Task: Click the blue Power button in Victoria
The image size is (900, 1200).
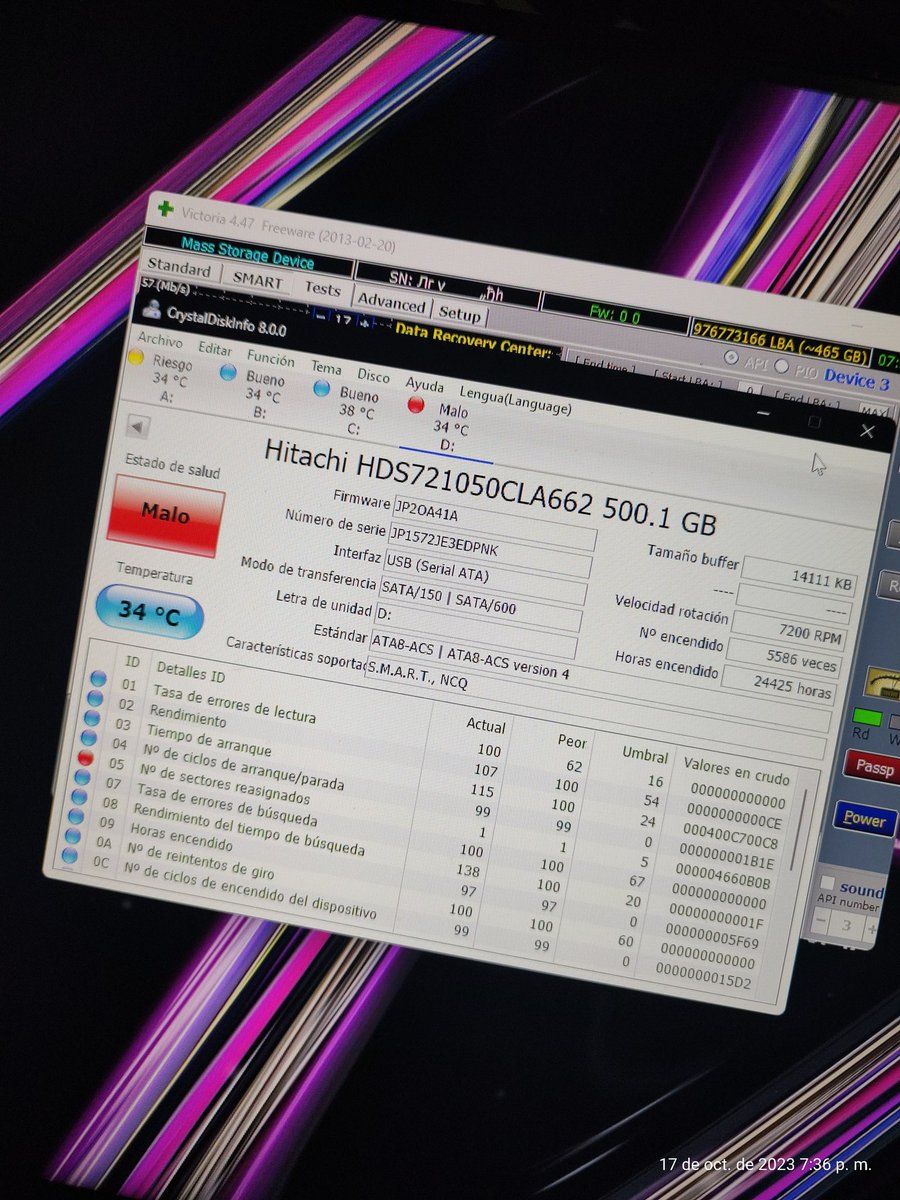Action: click(x=864, y=818)
